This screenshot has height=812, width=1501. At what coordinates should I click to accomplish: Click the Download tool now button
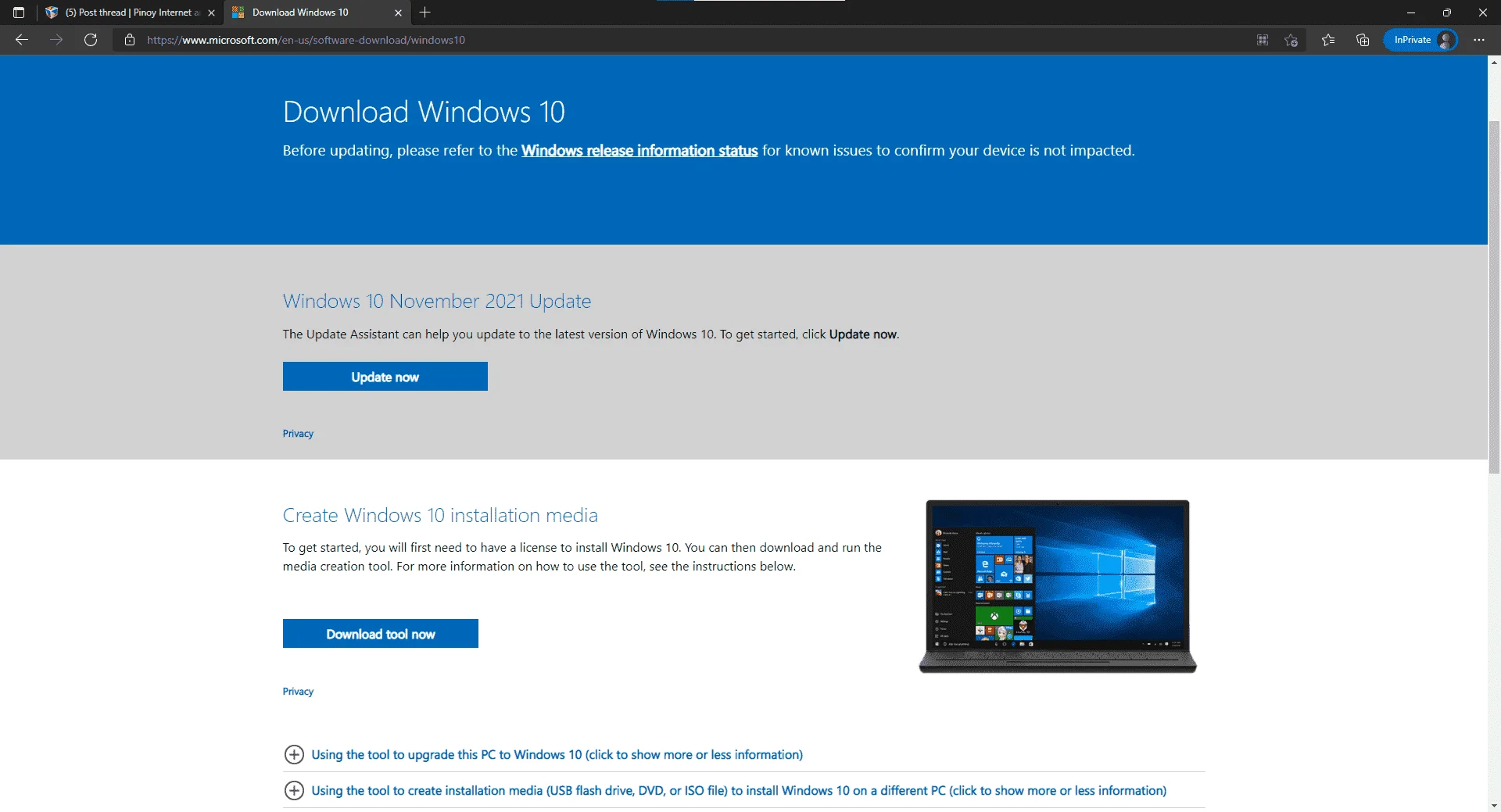pos(381,634)
